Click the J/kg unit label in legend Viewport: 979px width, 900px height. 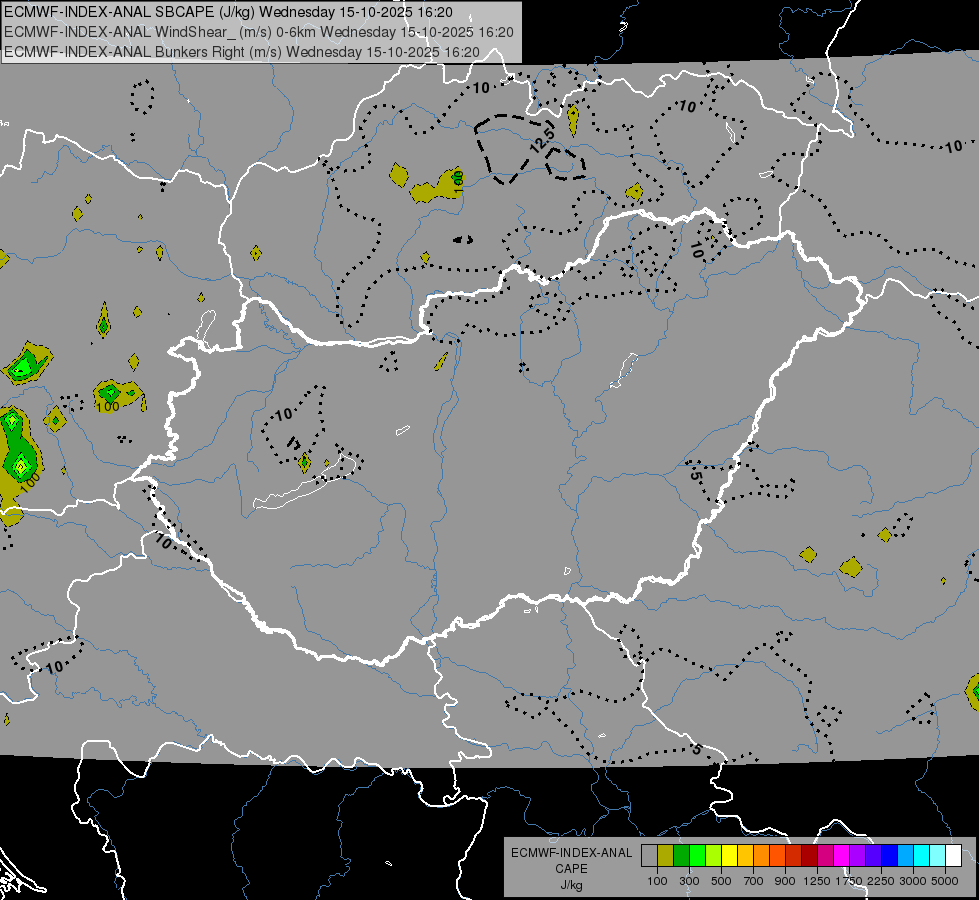[571, 886]
